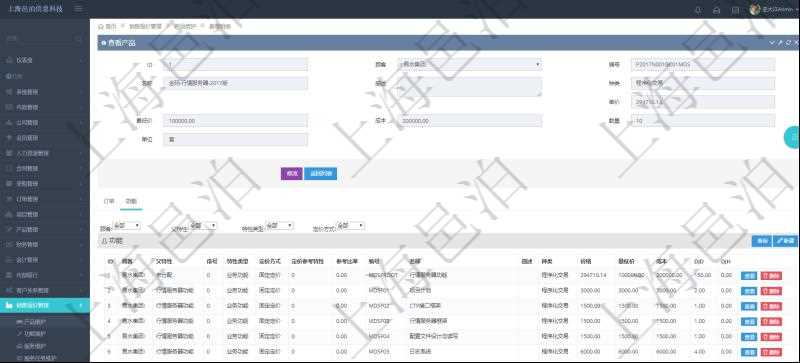Switch to the 订单 tab
Viewport: 800px width, 363px height.
point(109,201)
